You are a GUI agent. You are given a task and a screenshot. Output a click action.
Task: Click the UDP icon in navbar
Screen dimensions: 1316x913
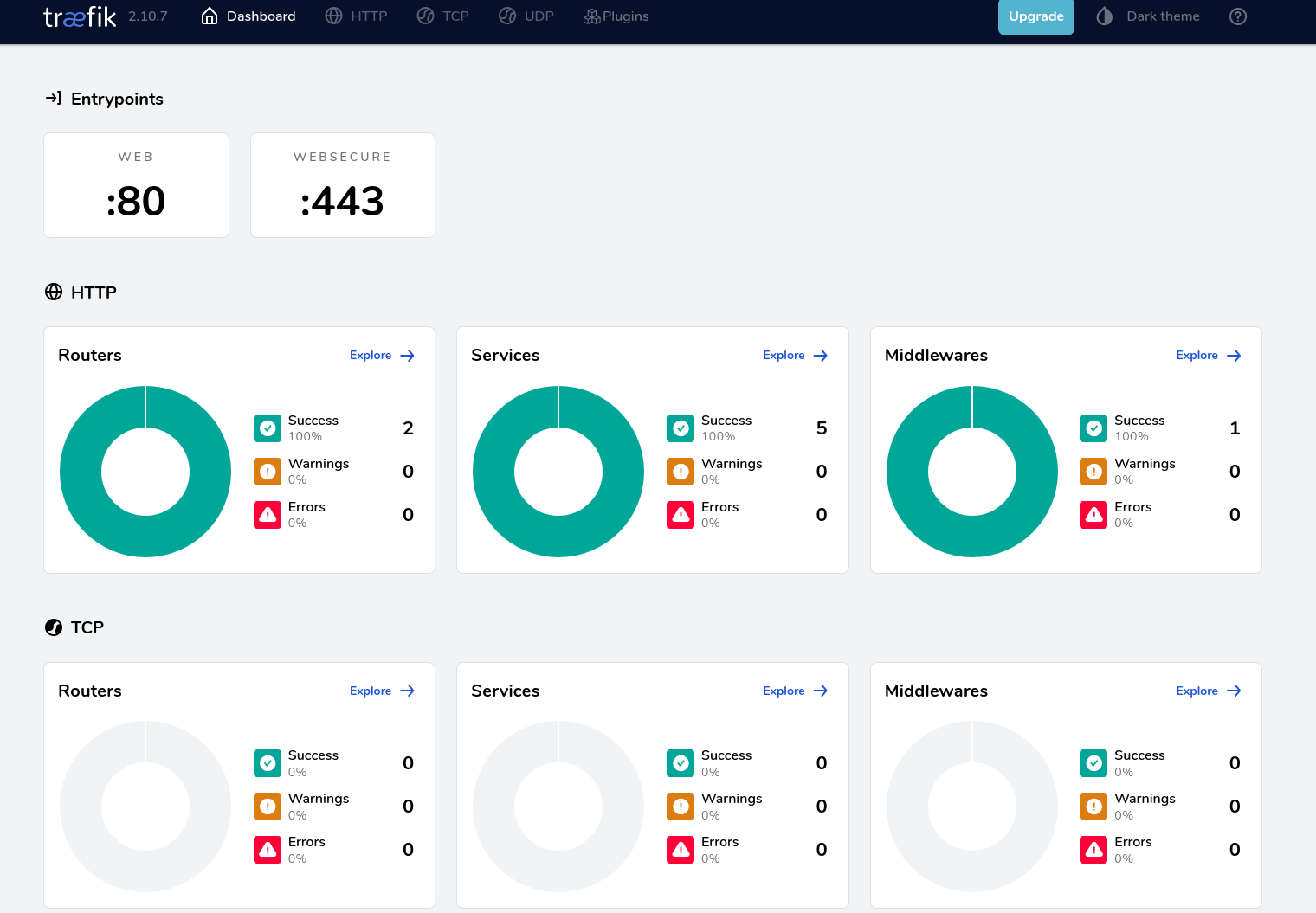507,16
